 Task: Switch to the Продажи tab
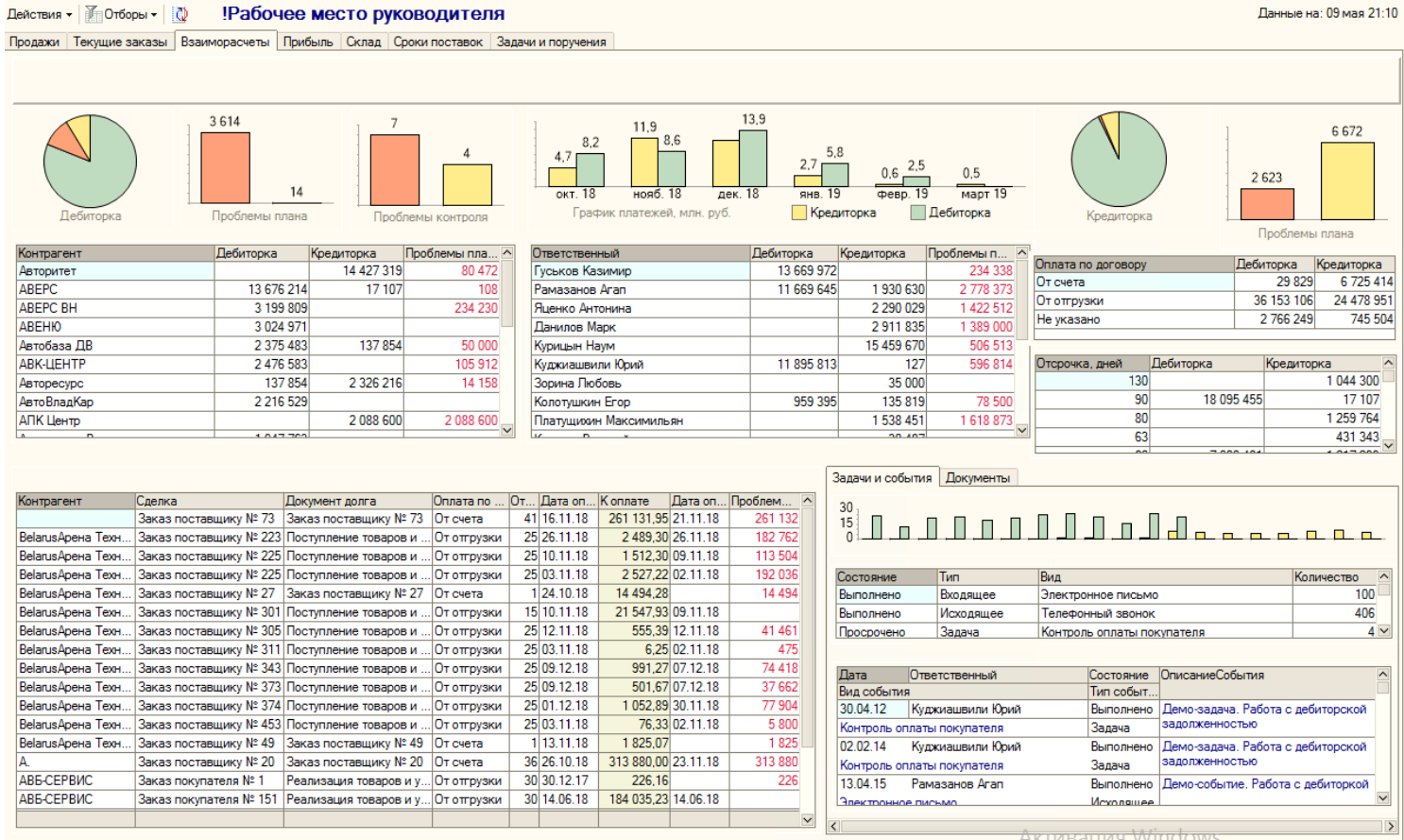point(34,42)
